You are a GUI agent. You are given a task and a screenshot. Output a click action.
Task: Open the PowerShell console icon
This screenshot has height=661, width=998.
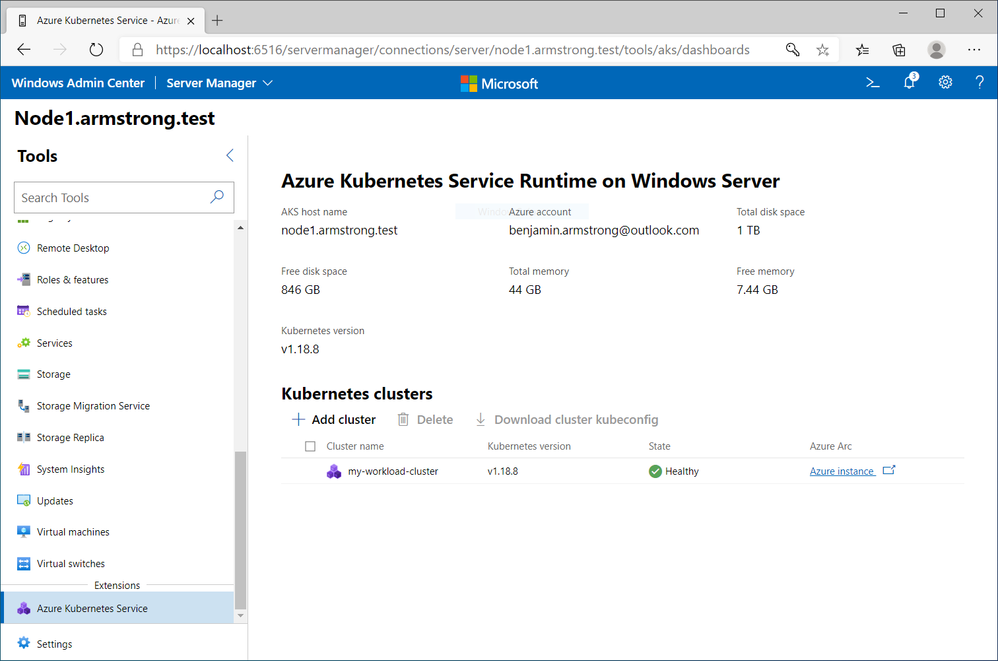[x=873, y=83]
